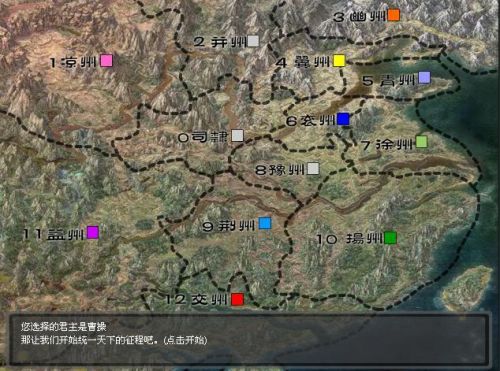This screenshot has height=371, width=500.
Task: Click the pink swatch beside 1凉州
Action: [x=107, y=61]
